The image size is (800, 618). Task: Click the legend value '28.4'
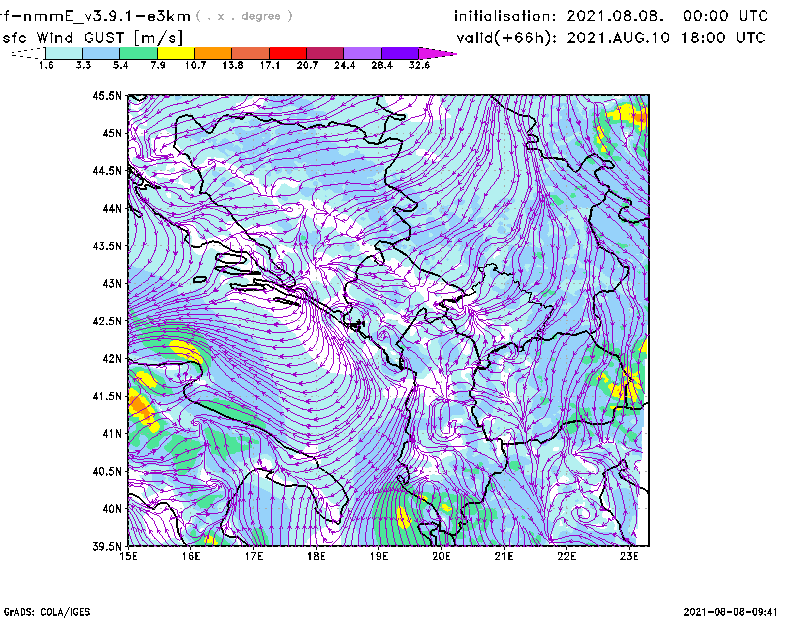(x=382, y=65)
